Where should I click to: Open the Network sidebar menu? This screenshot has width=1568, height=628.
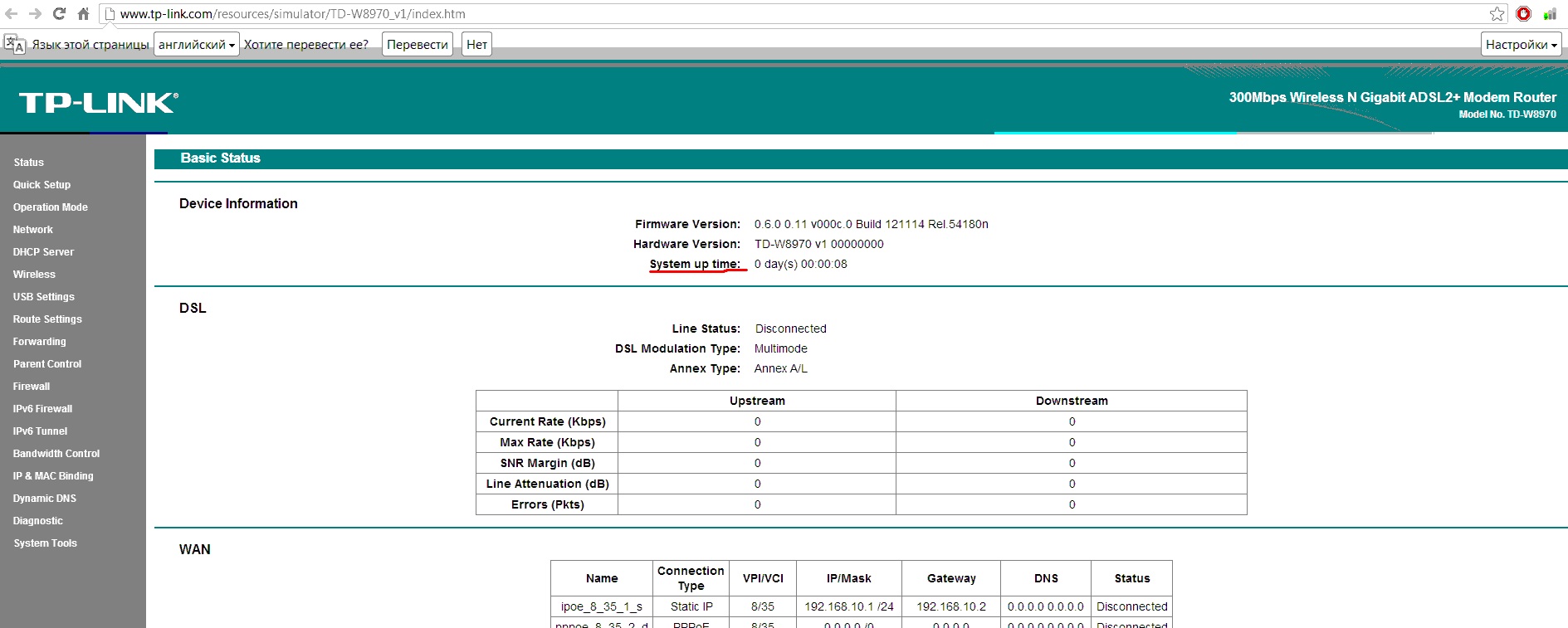pyautogui.click(x=32, y=230)
